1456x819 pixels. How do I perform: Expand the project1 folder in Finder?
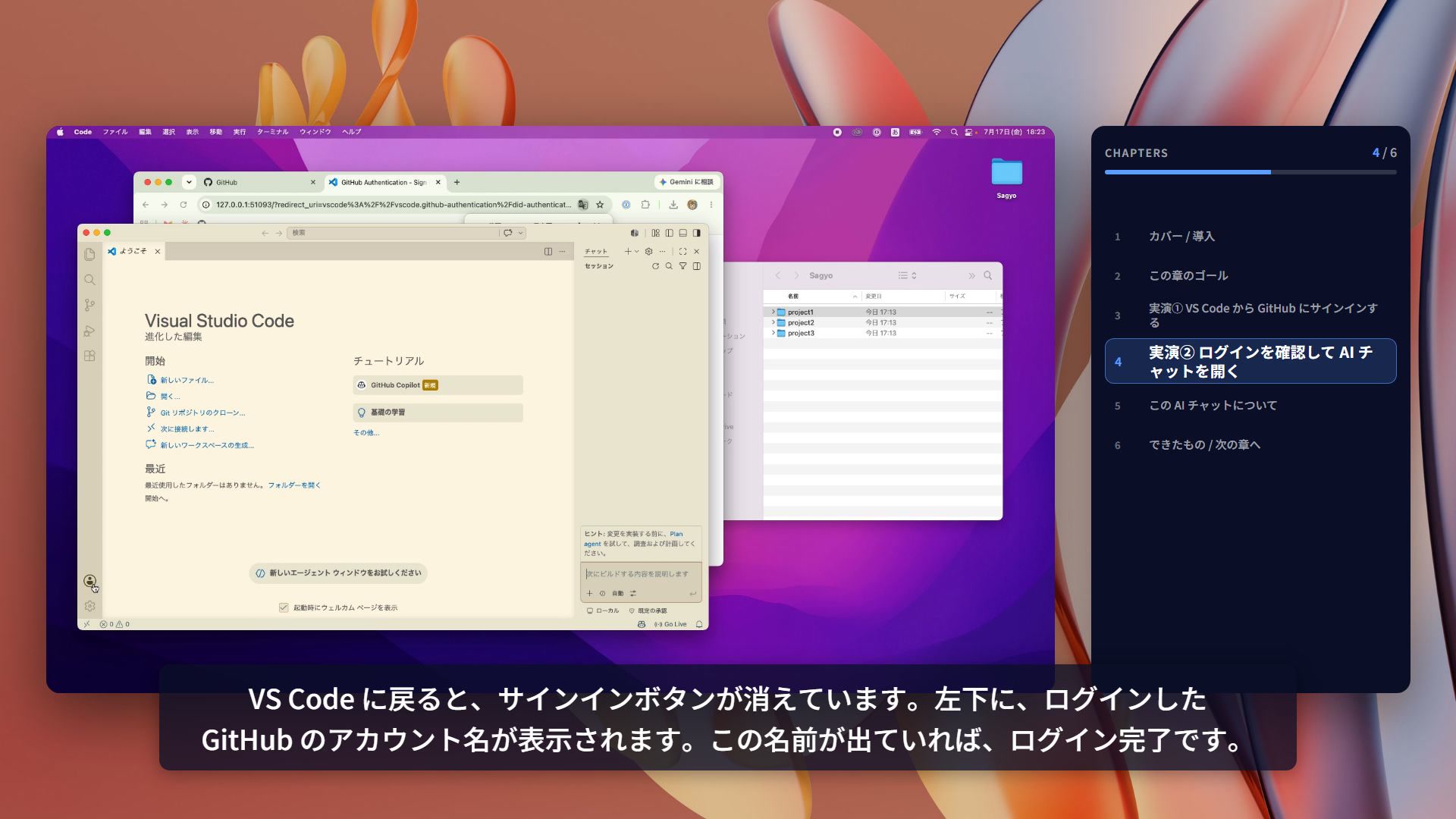click(x=773, y=312)
